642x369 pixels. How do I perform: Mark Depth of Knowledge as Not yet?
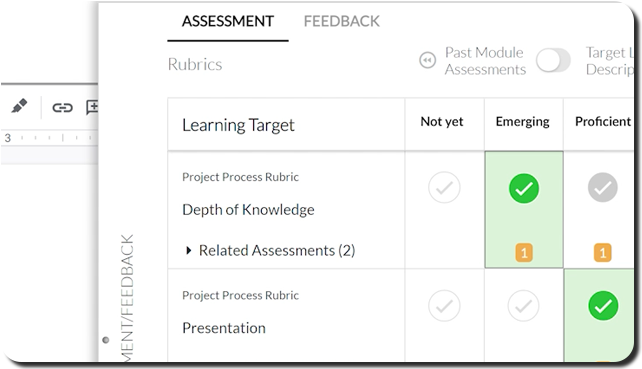444,188
